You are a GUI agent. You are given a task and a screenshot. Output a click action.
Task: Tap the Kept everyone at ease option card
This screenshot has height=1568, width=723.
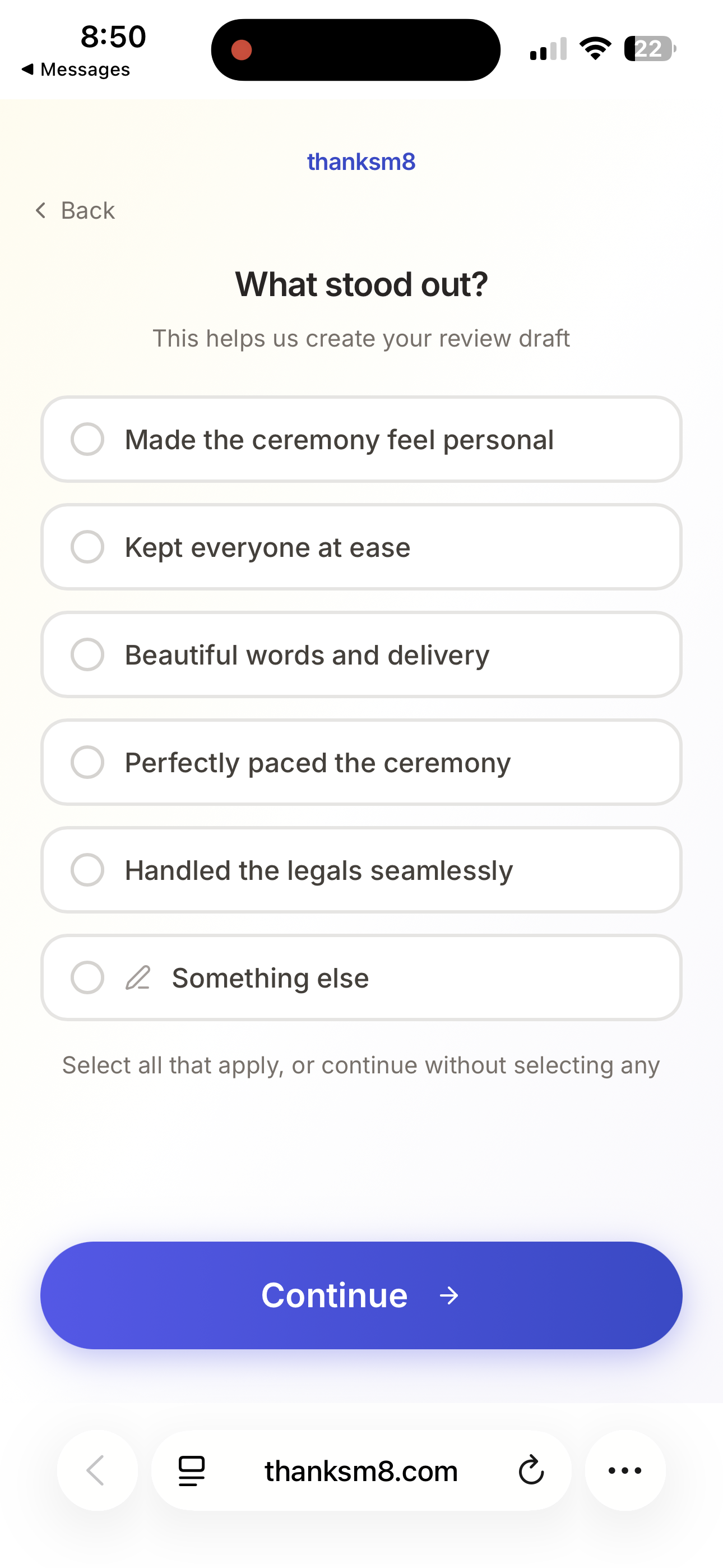[x=361, y=547]
